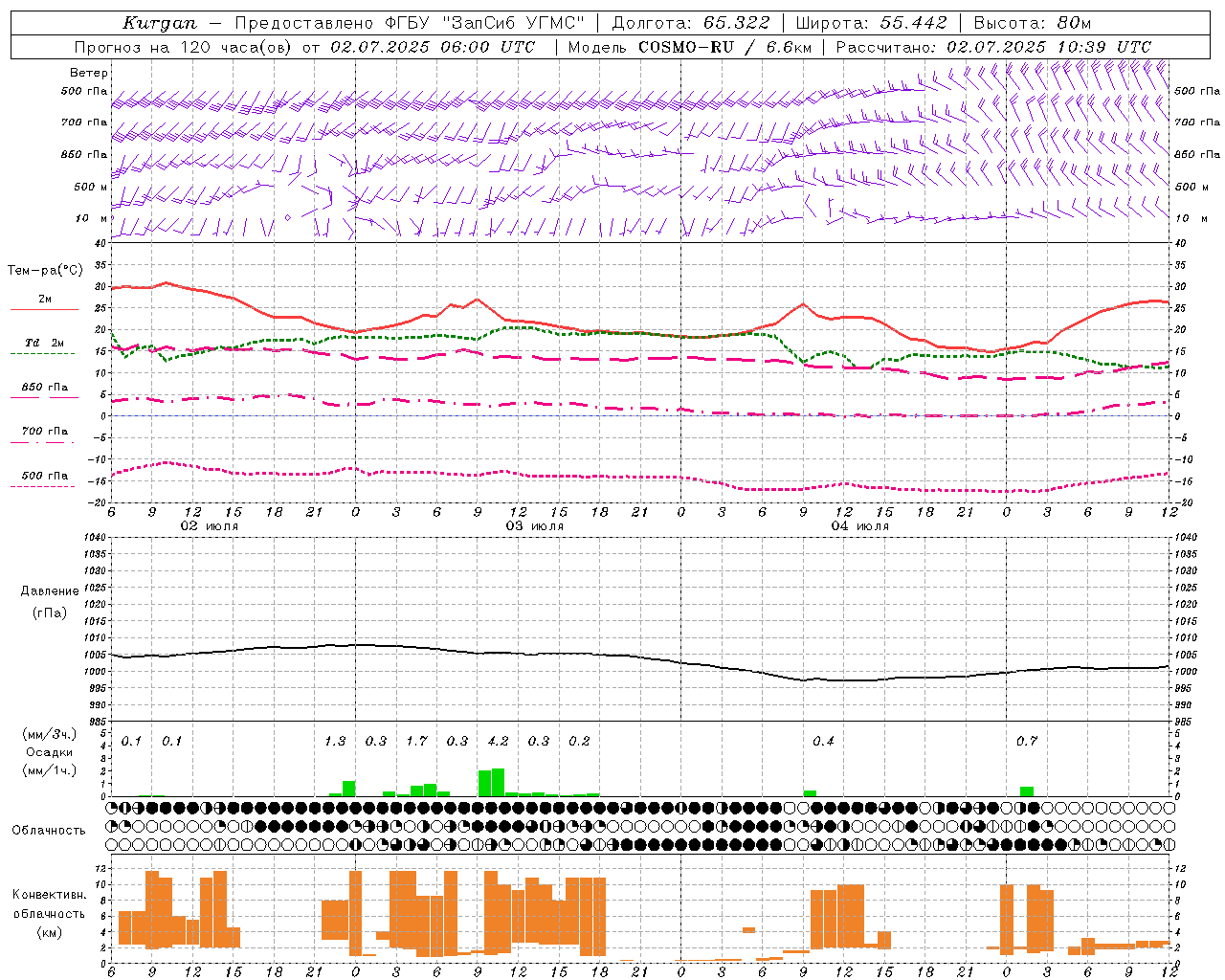Click the Ветер wind panel label

(x=88, y=73)
